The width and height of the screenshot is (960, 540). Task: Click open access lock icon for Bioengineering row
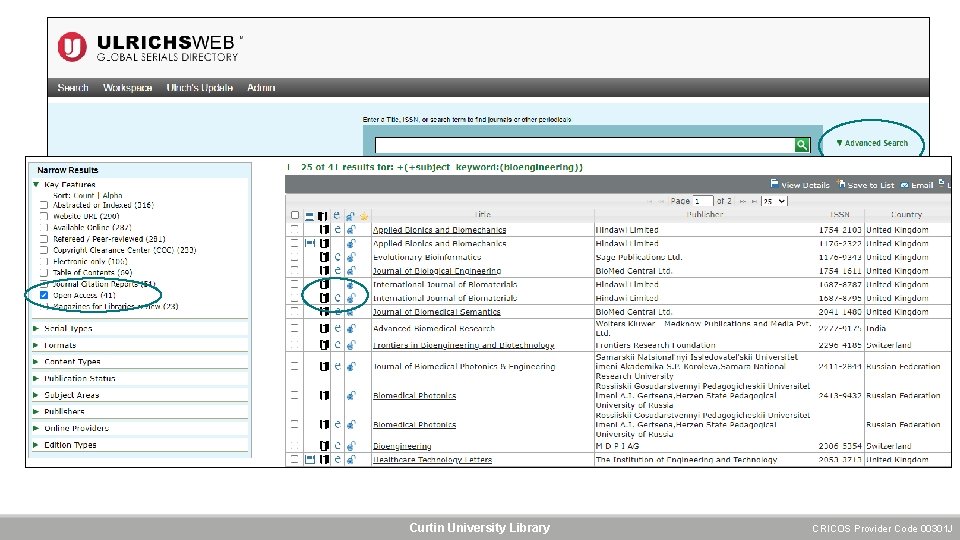[x=351, y=446]
